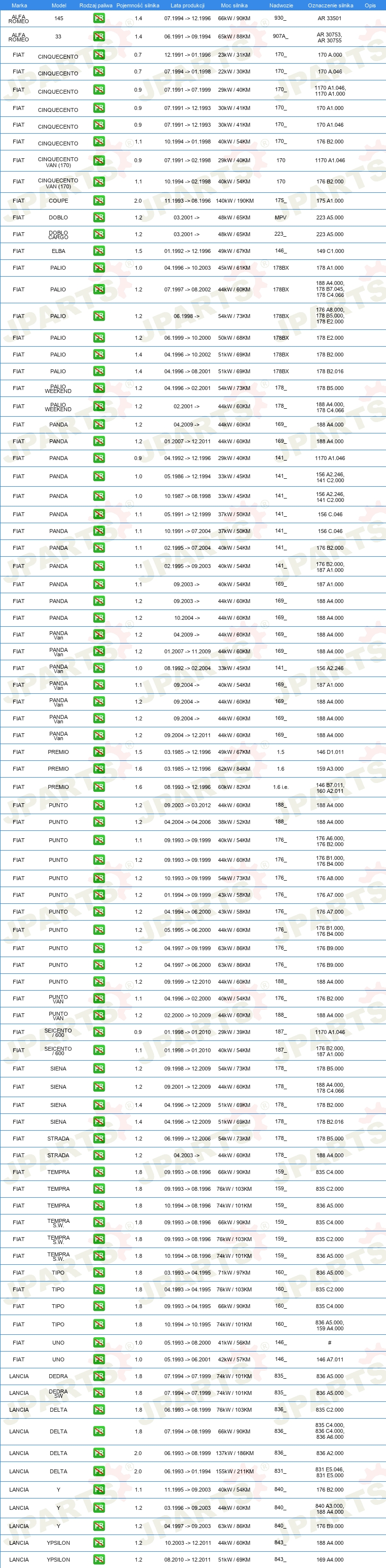Click the fuel pump icon in the Fiat COUPE row
Viewport: 386px width, 1568px height.
(x=99, y=201)
